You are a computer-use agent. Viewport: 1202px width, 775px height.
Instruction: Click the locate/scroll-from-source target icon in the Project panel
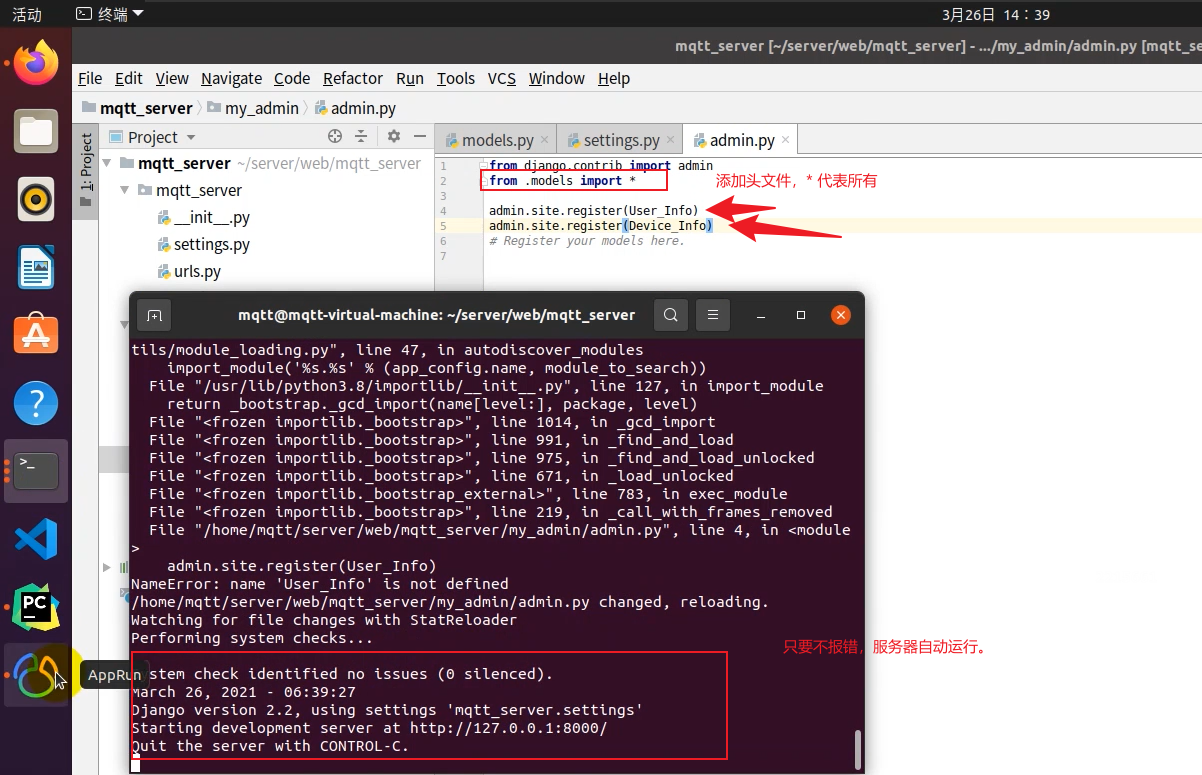(335, 137)
